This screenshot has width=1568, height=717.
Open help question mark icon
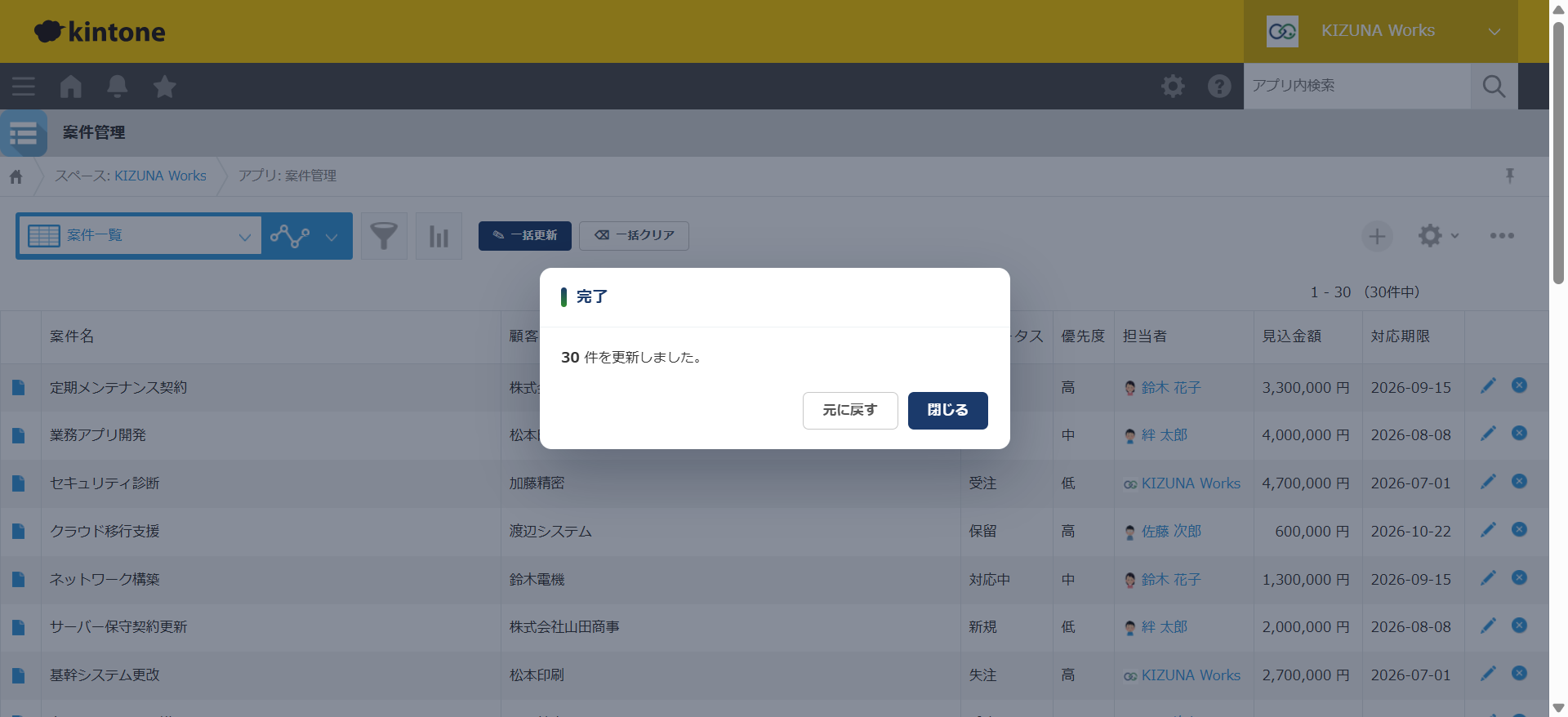pos(1219,86)
